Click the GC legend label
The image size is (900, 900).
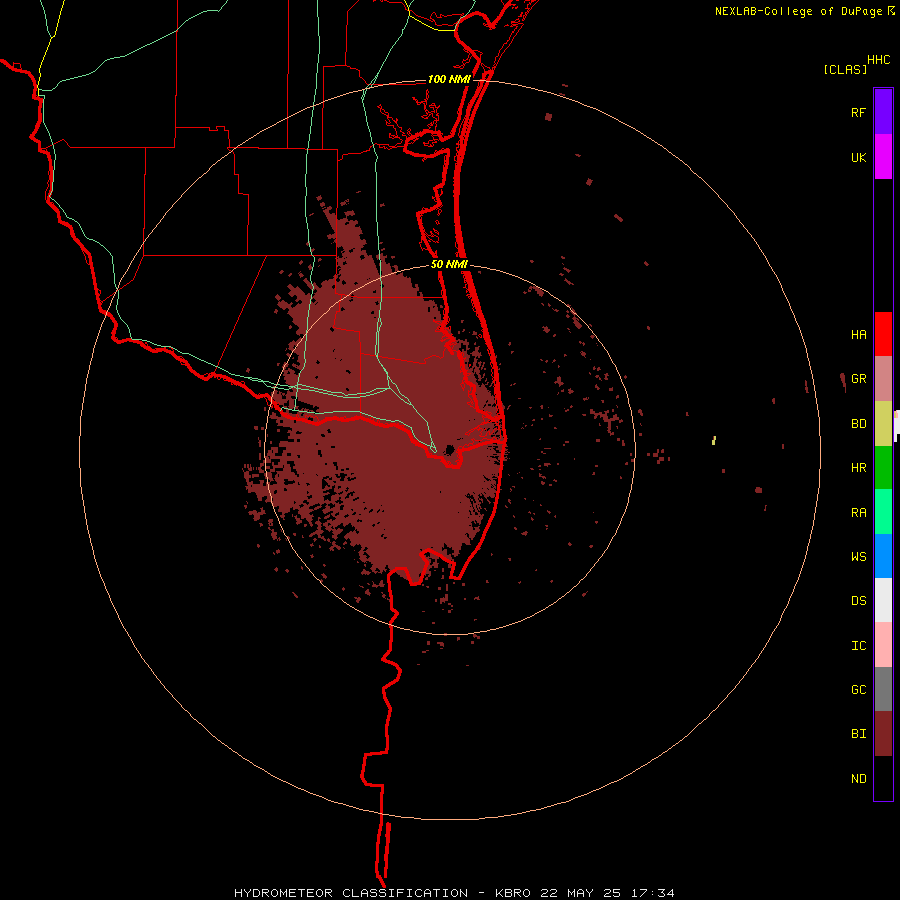coord(858,690)
